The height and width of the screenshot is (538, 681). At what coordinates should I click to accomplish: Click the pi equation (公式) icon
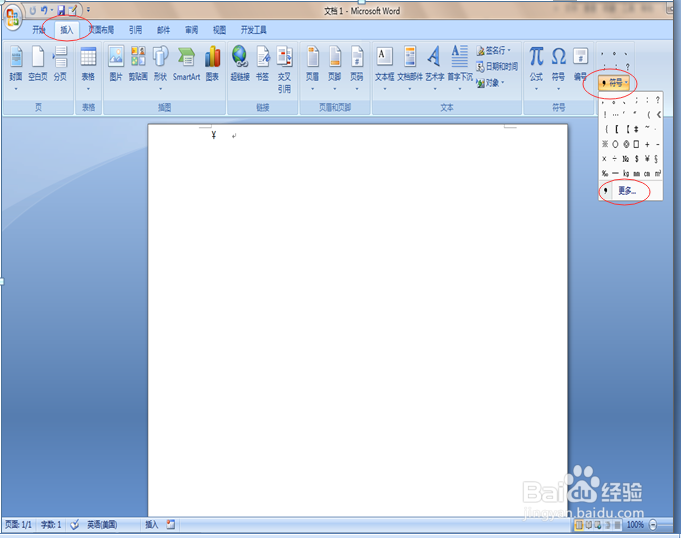click(x=536, y=56)
